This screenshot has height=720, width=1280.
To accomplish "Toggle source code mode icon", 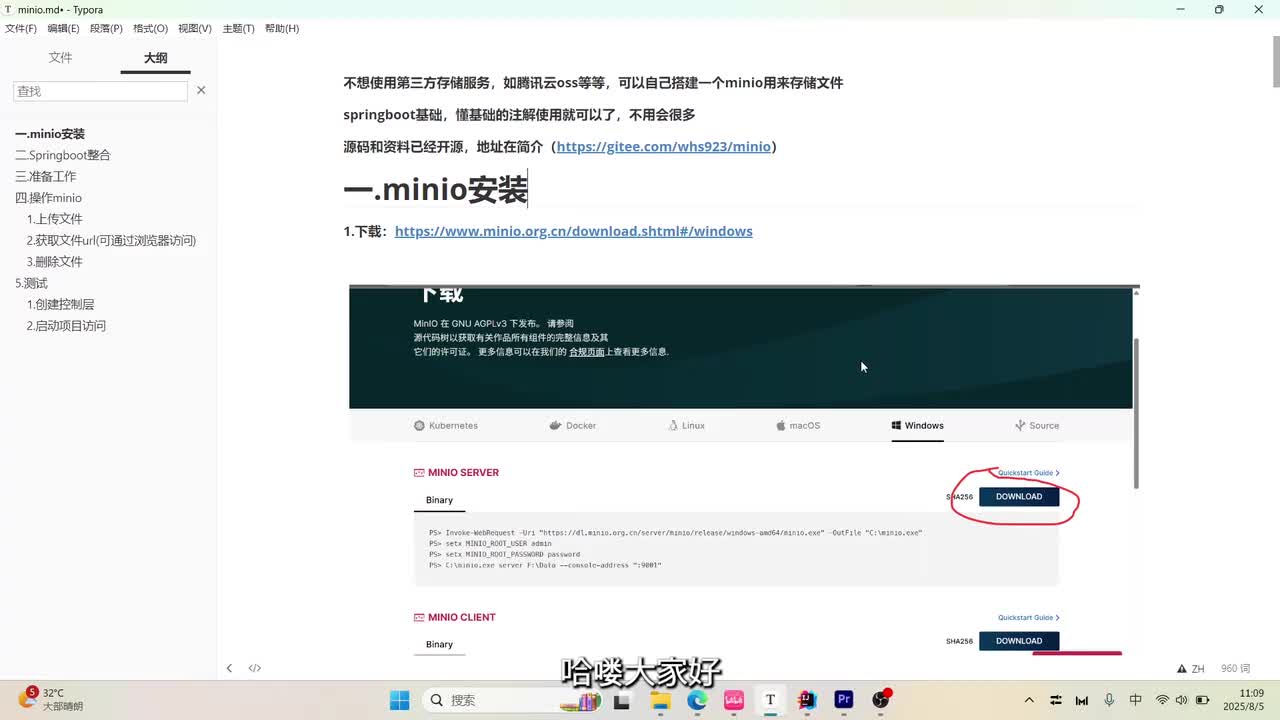I will click(x=255, y=668).
